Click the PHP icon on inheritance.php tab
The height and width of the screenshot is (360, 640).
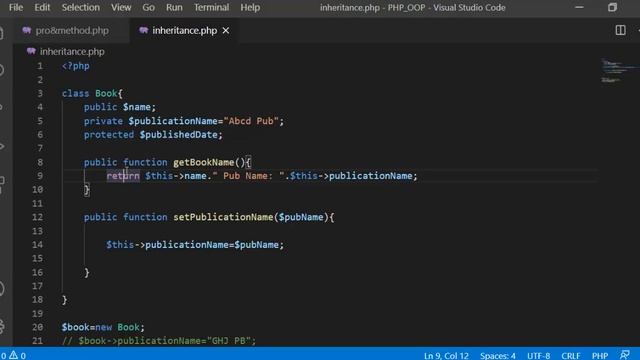point(143,30)
